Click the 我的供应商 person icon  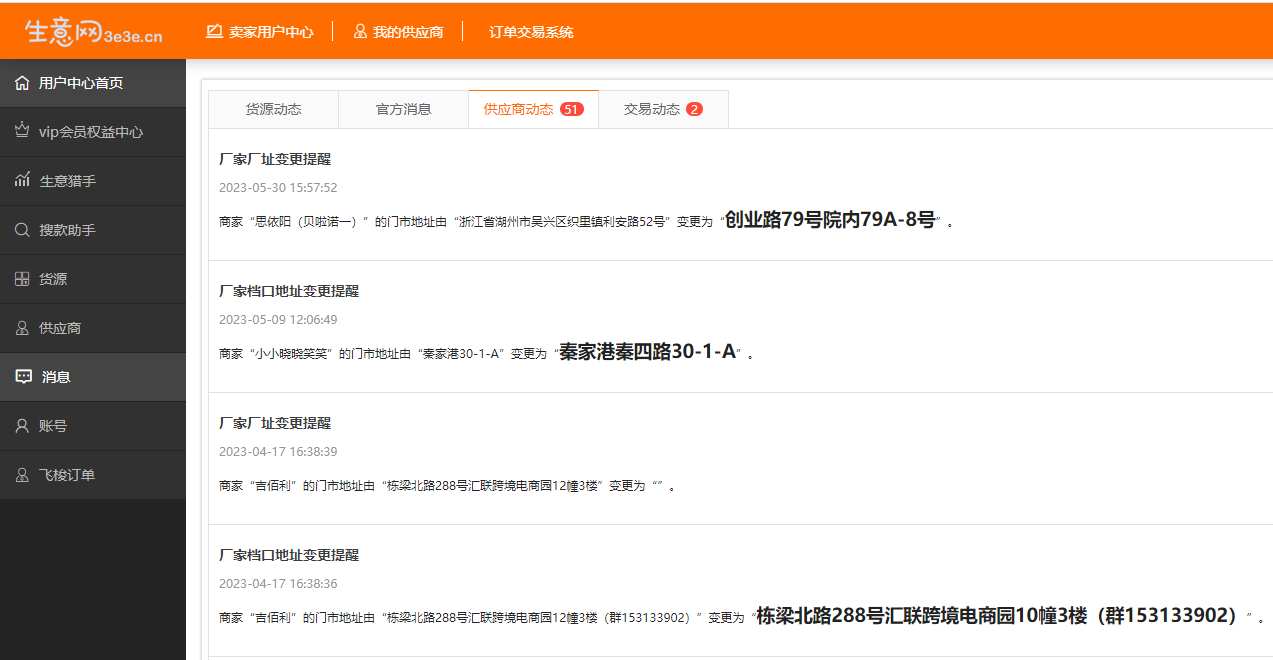coord(360,32)
